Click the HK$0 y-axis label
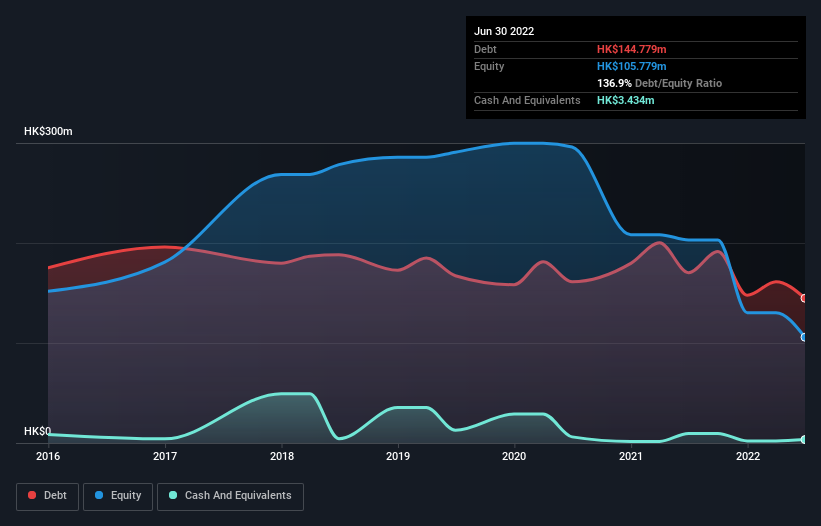Screen dimensions: 821x526 pos(38,431)
